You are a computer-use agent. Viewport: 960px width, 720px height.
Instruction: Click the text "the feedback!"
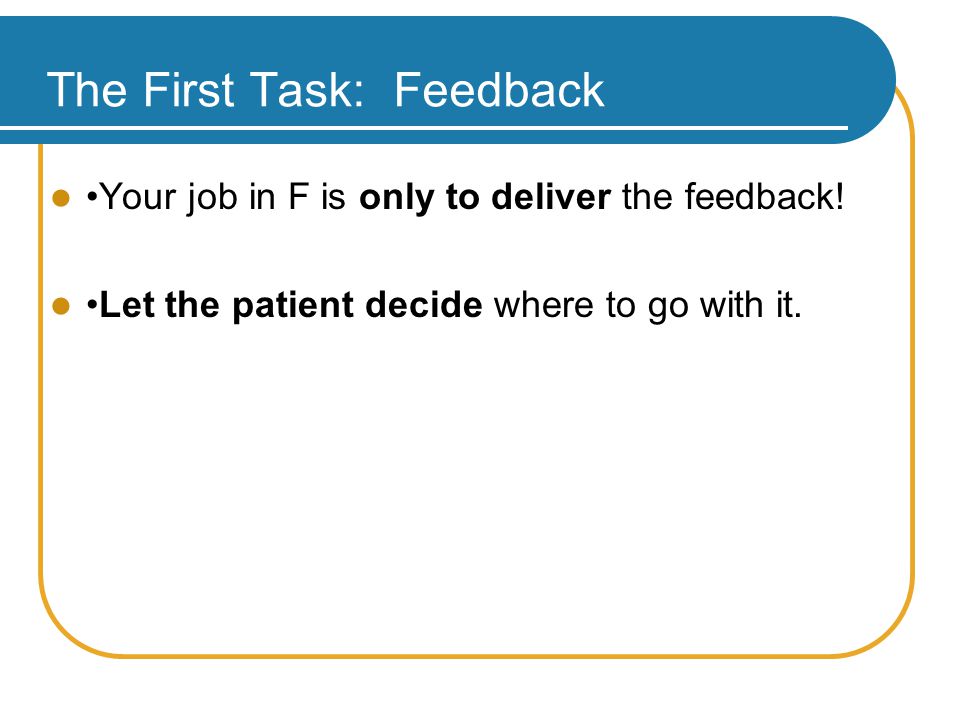pos(733,197)
